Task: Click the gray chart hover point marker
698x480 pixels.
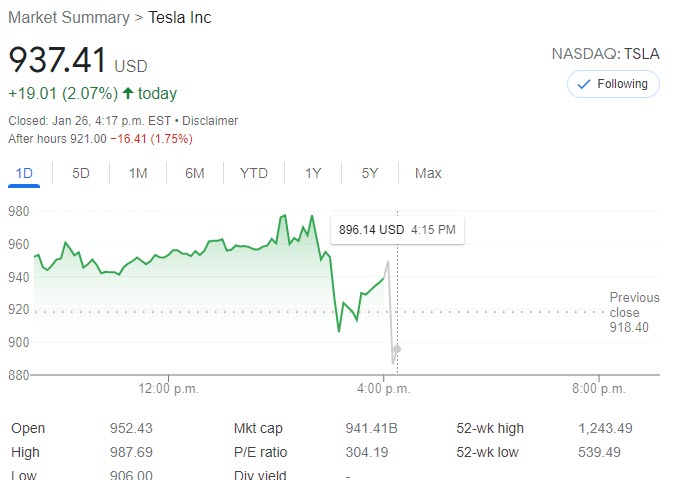Action: [397, 349]
